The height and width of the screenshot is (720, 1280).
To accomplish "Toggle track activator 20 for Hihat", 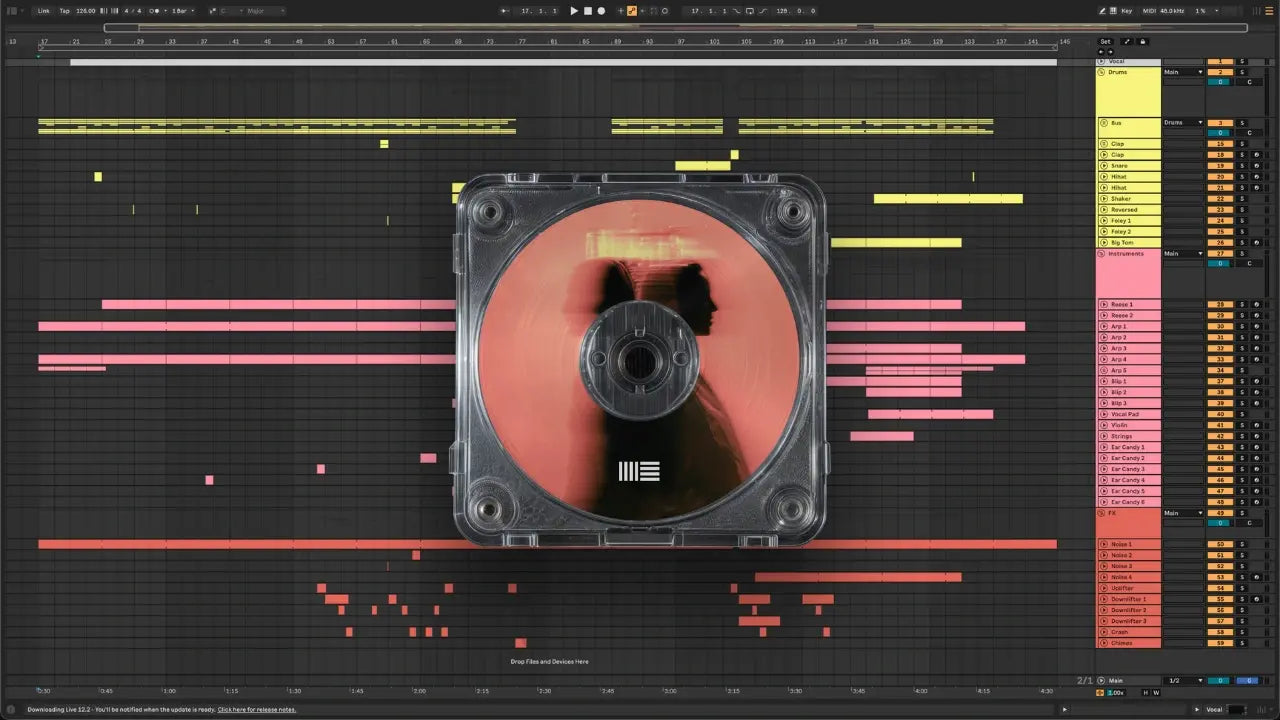I will 1220,177.
